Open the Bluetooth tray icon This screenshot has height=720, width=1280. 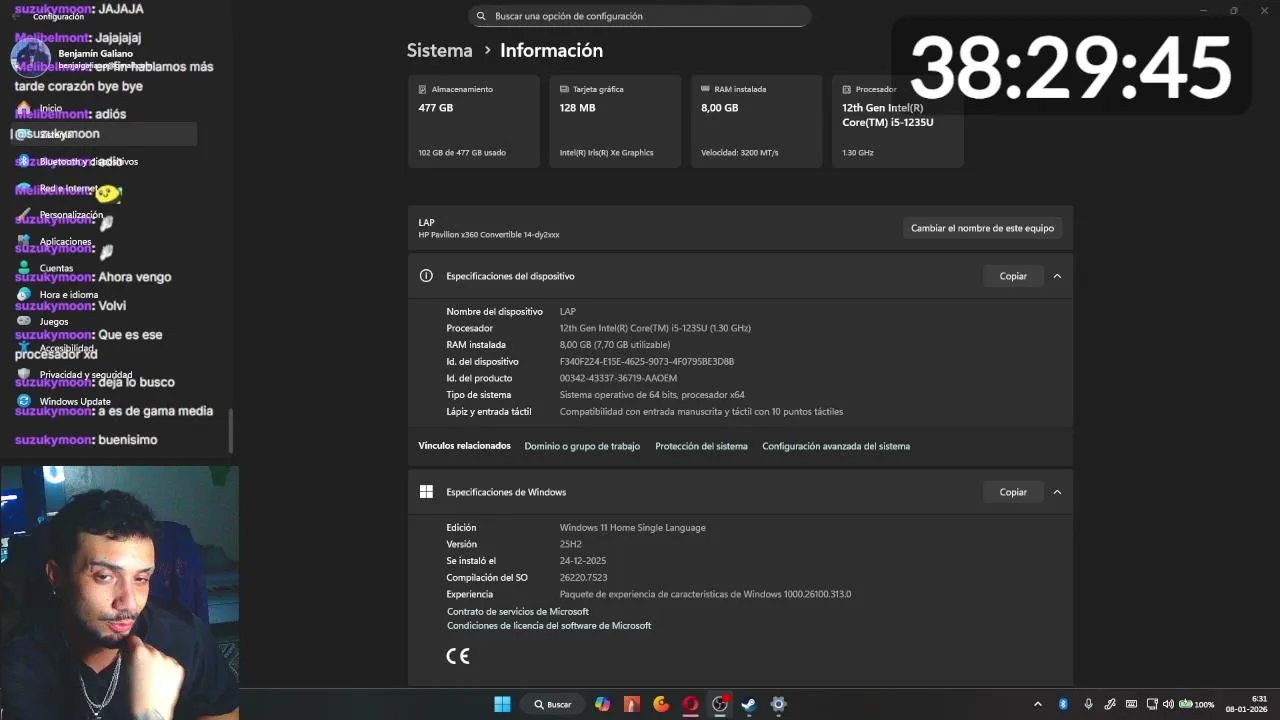click(1063, 704)
